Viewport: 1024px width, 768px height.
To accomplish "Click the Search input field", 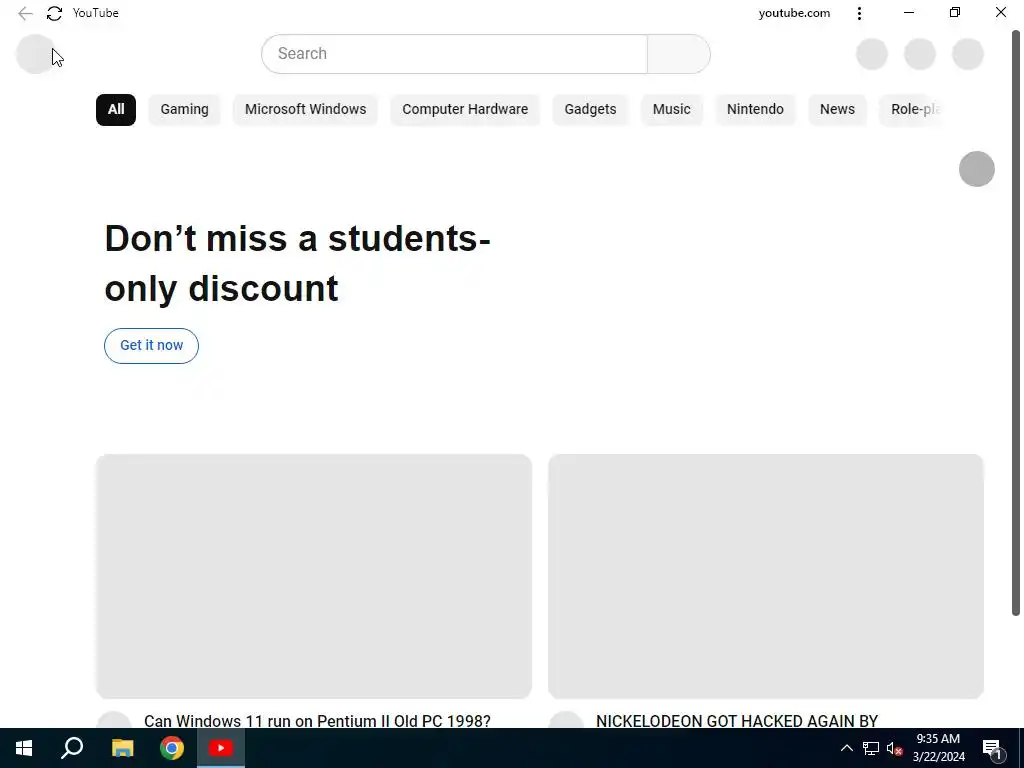I will pos(455,54).
